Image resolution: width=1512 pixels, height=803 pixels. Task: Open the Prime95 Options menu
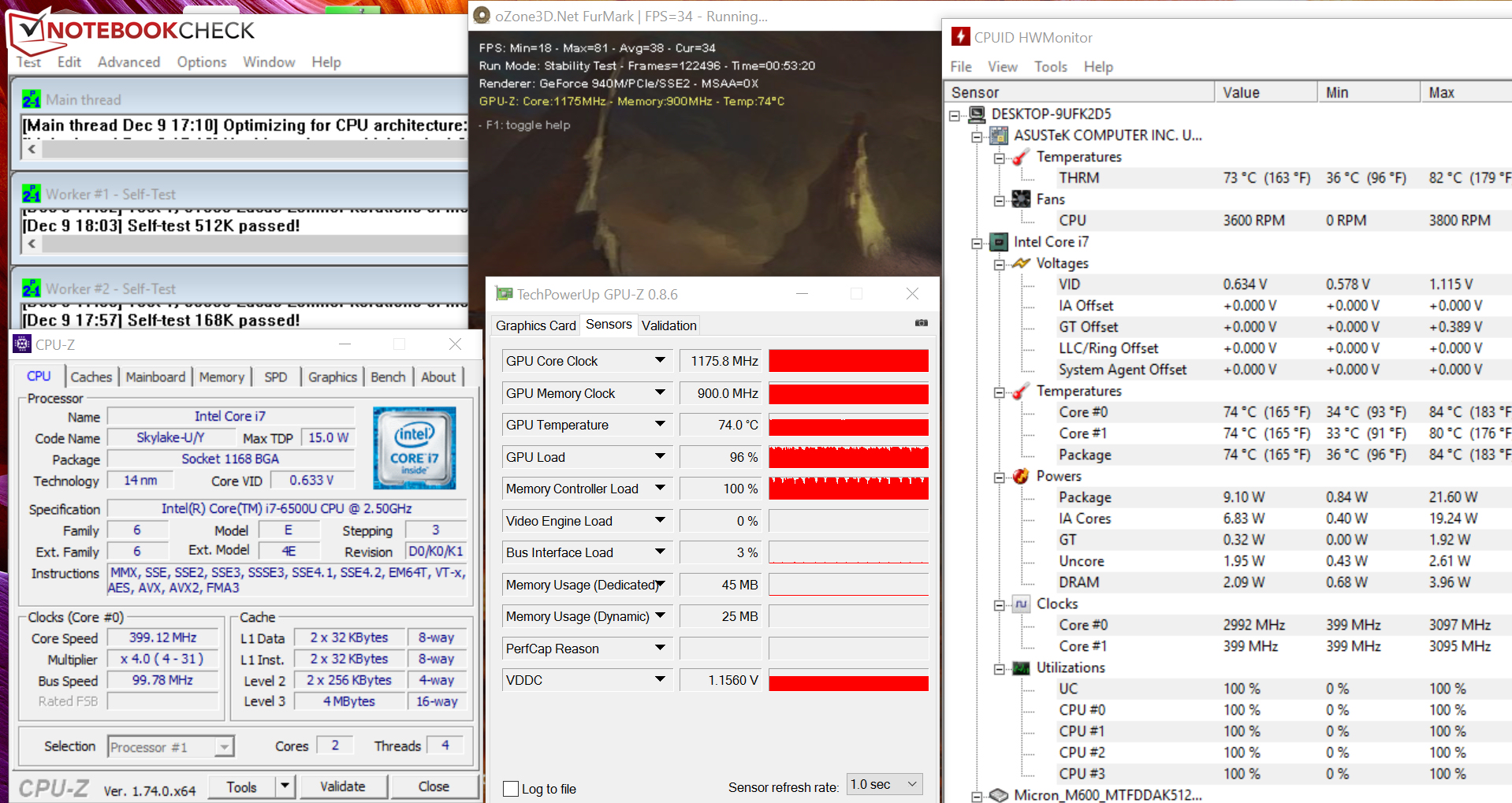coord(202,61)
